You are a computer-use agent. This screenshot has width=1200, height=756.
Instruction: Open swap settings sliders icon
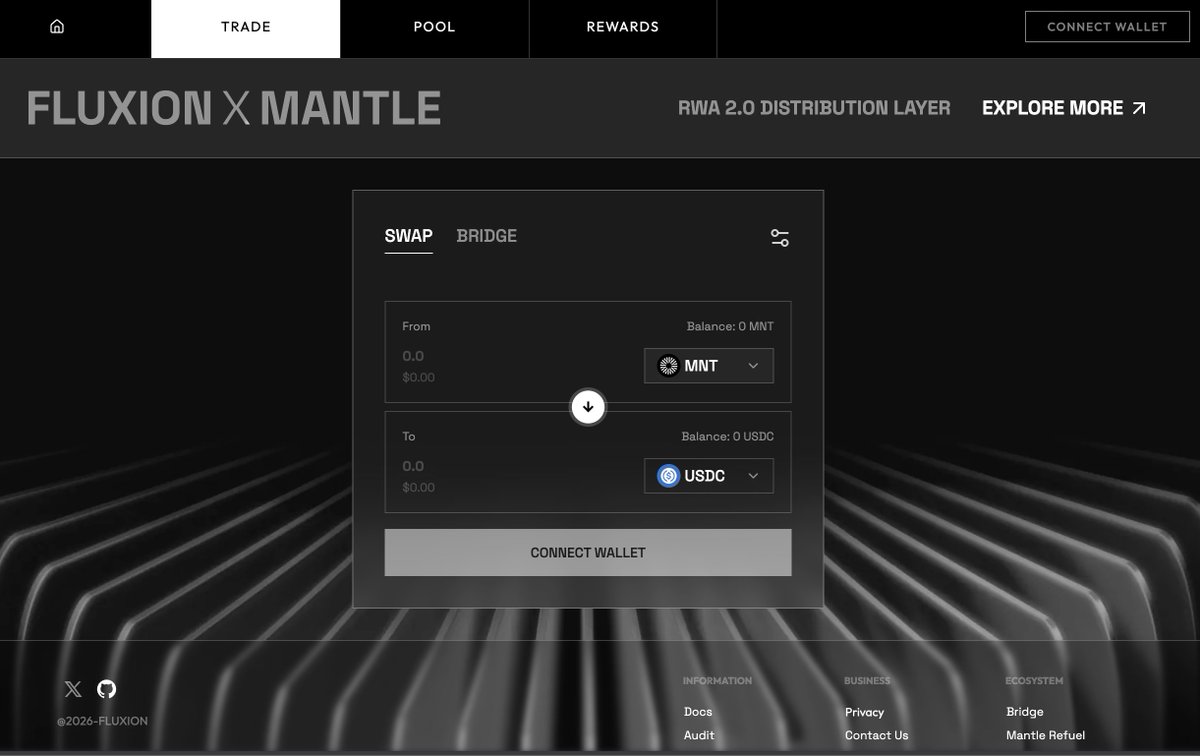point(780,238)
